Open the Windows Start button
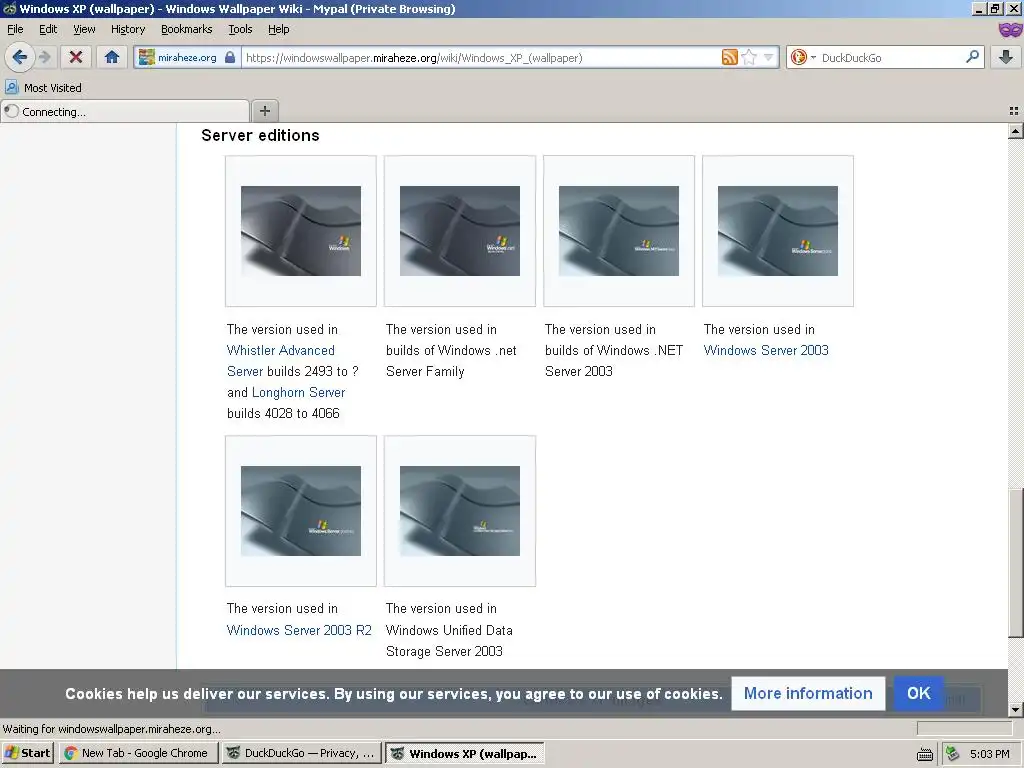This screenshot has height=768, width=1024. 27,753
